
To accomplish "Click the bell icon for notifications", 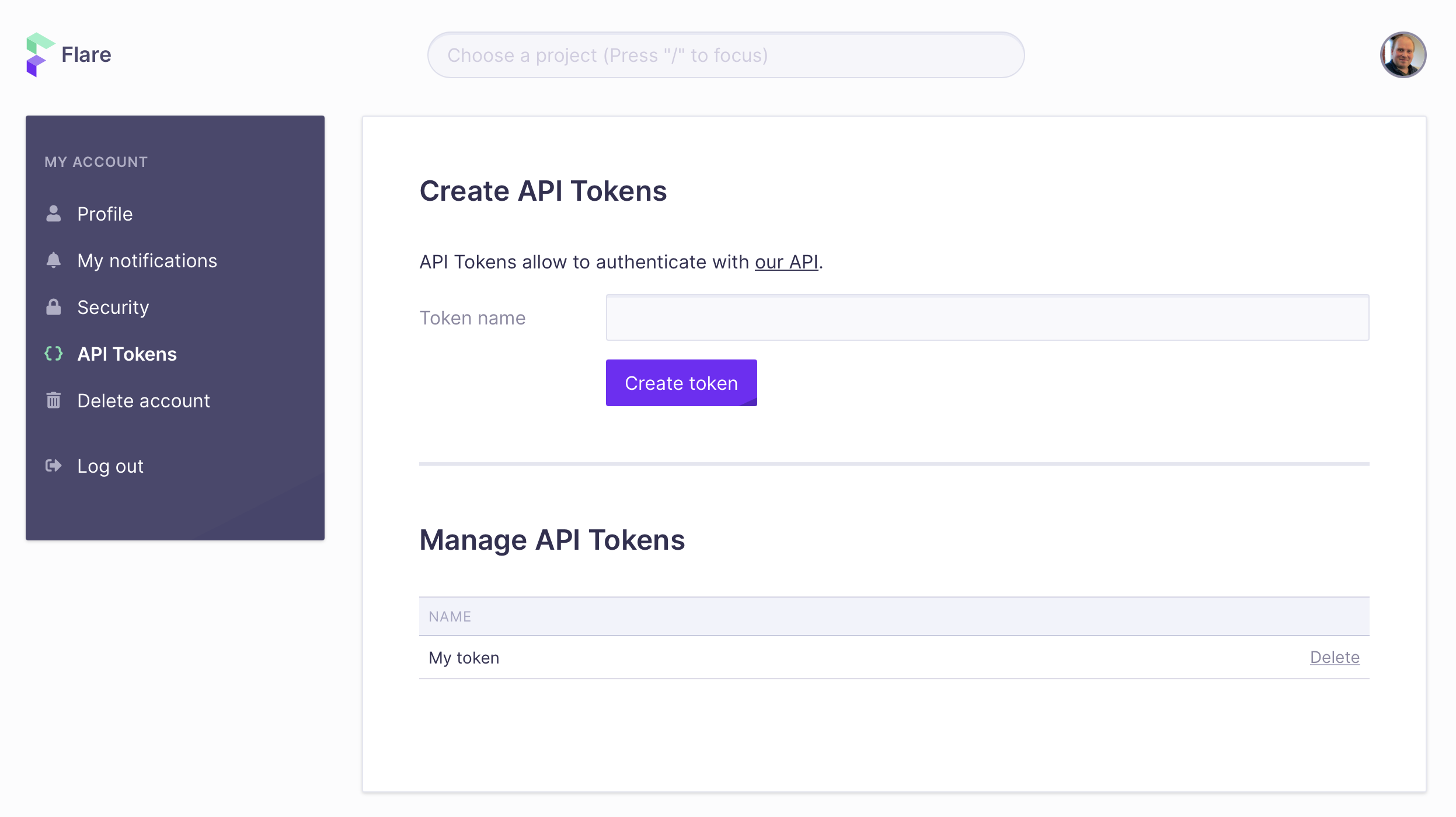I will coord(53,260).
